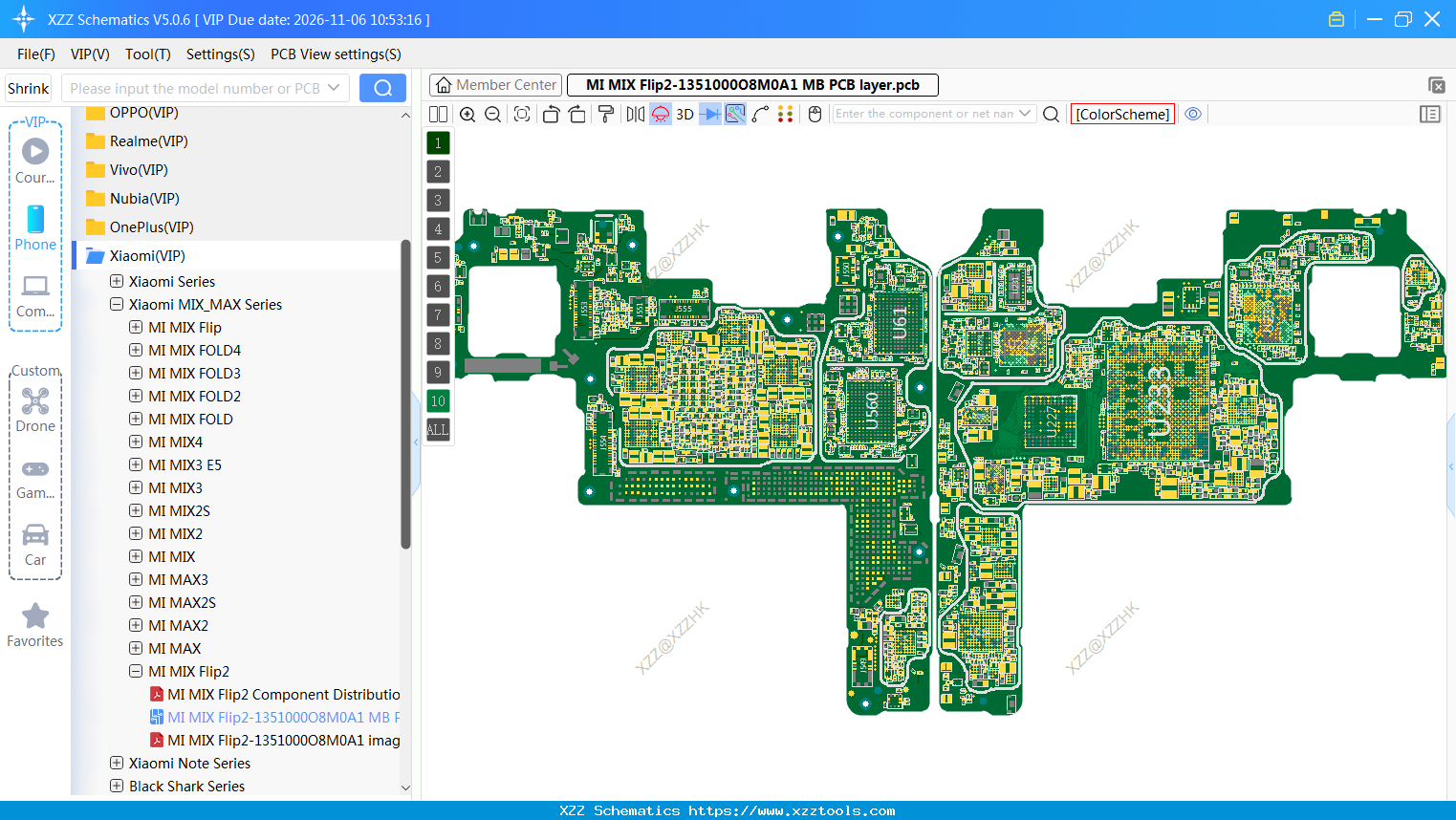
Task: Collapse the MI MIX Flip2 tree node
Action: coord(135,671)
